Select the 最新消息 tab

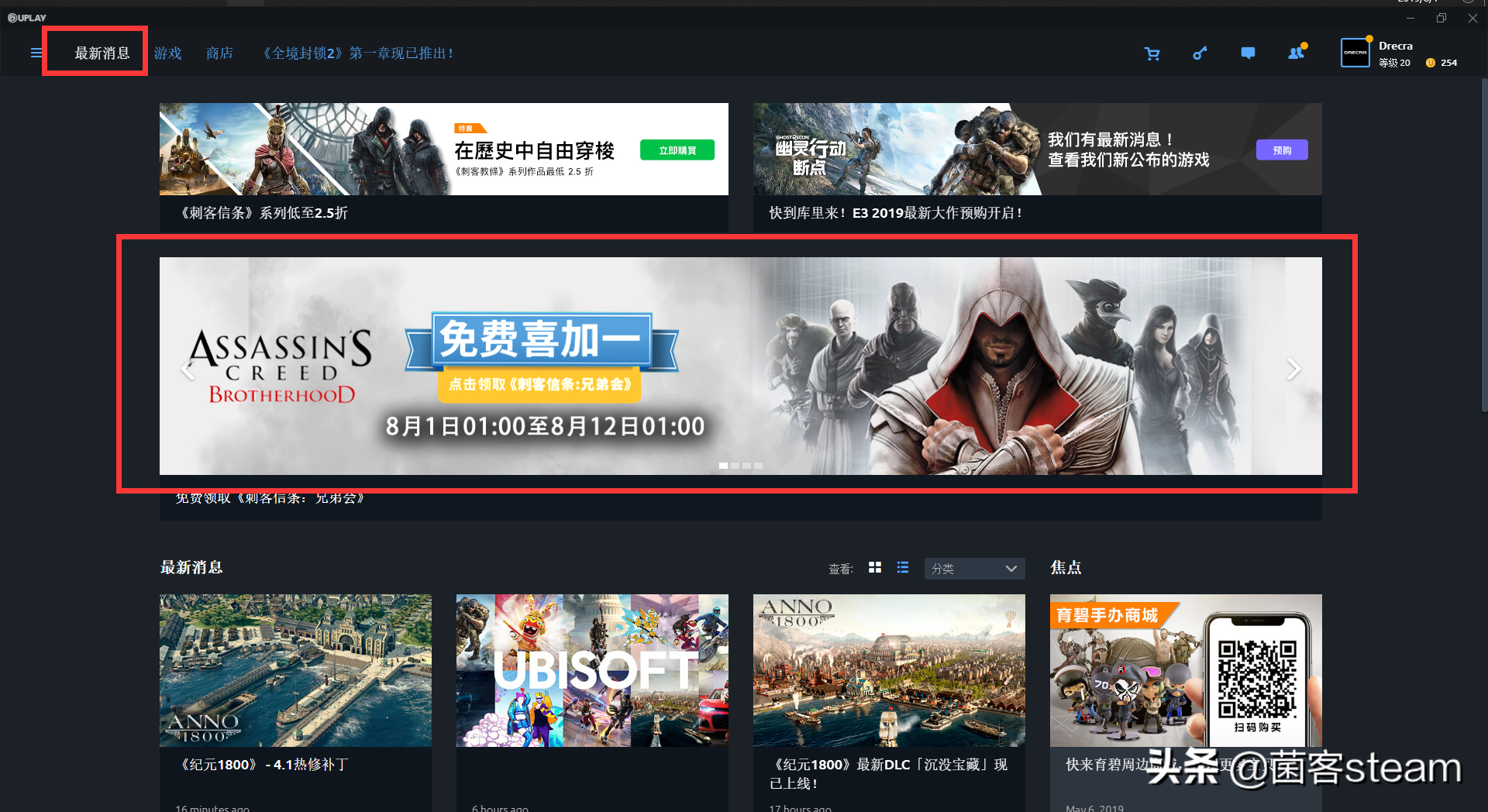pos(102,53)
